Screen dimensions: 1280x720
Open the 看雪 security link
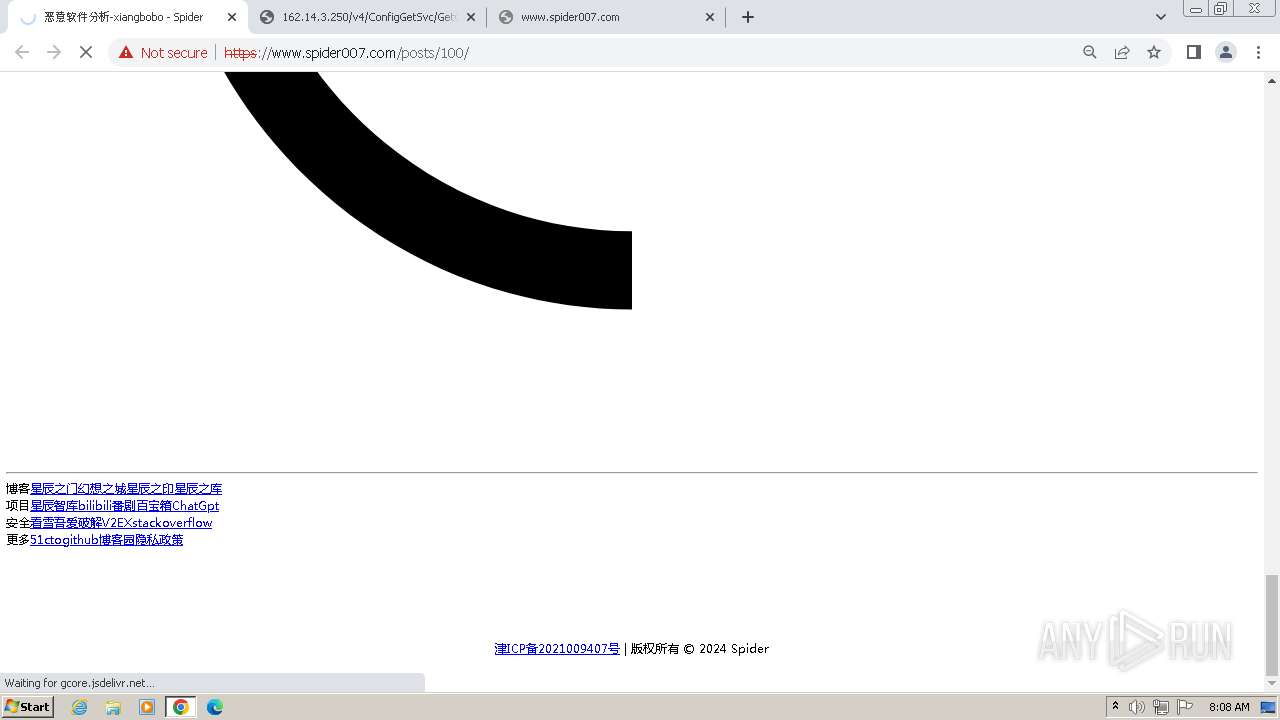(42, 523)
